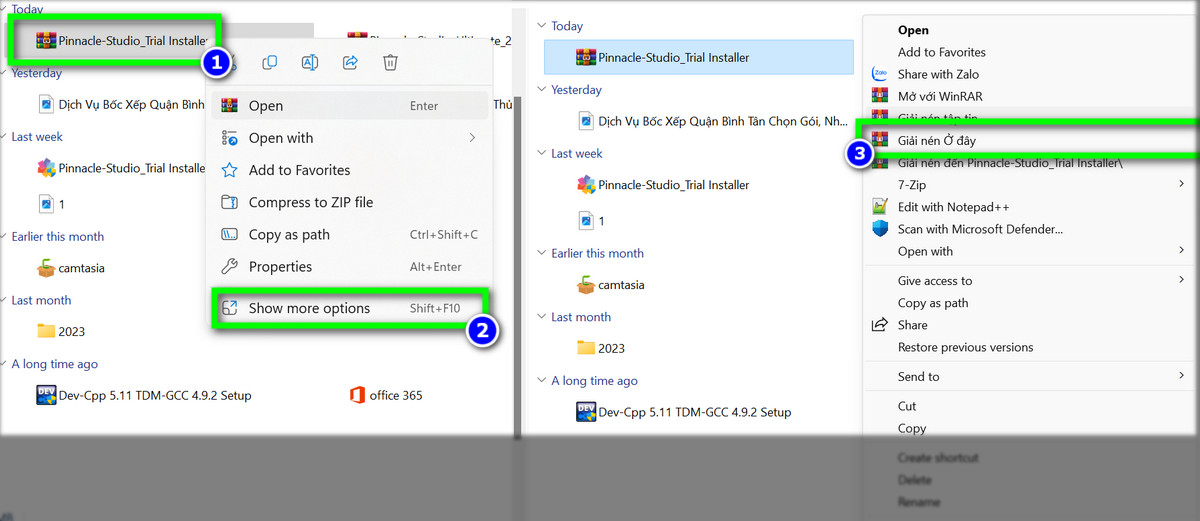The image size is (1200, 521).
Task: Click the star icon beside Add to Favorites
Action: pos(229,170)
